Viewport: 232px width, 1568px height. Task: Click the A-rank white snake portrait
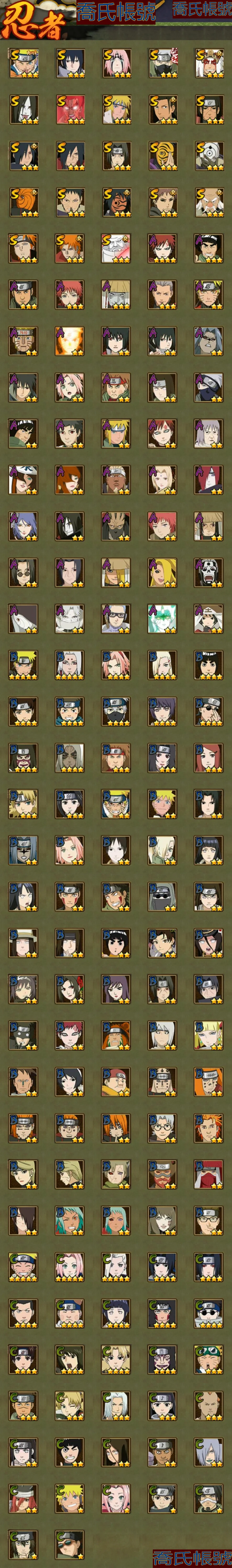tap(23, 618)
